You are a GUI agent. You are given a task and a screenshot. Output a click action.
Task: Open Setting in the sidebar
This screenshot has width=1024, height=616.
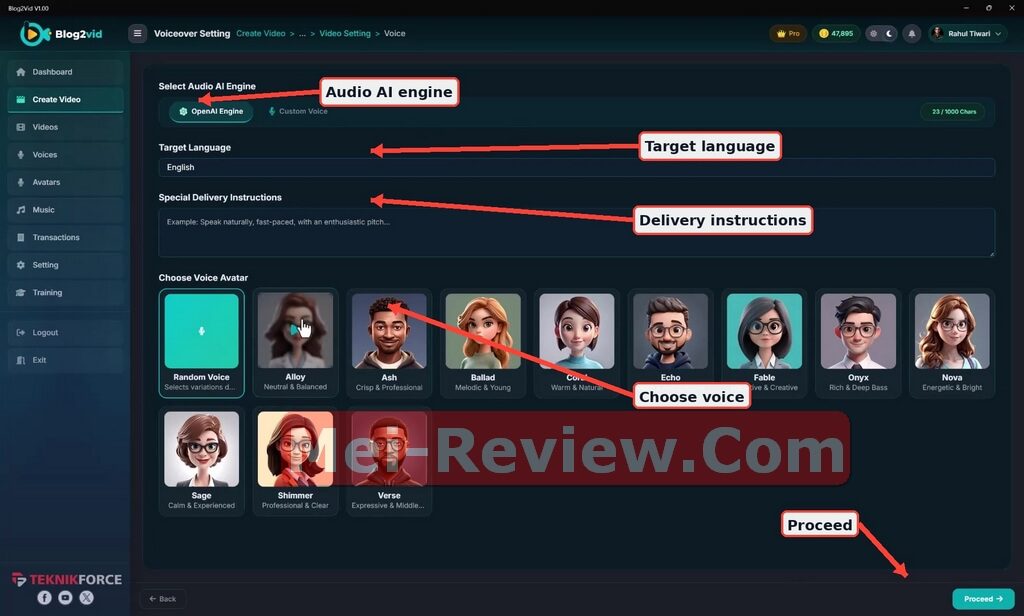coord(65,265)
